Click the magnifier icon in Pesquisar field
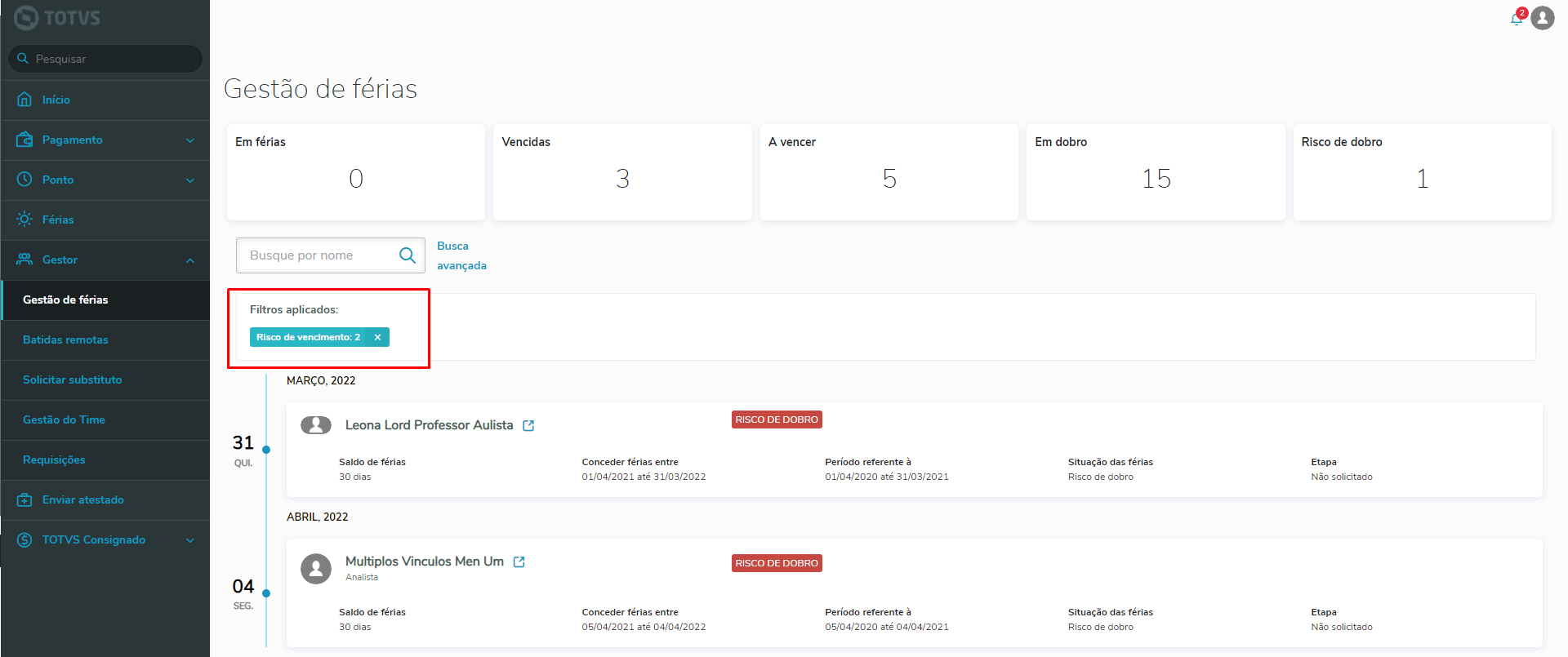This screenshot has width=1568, height=657. (23, 59)
